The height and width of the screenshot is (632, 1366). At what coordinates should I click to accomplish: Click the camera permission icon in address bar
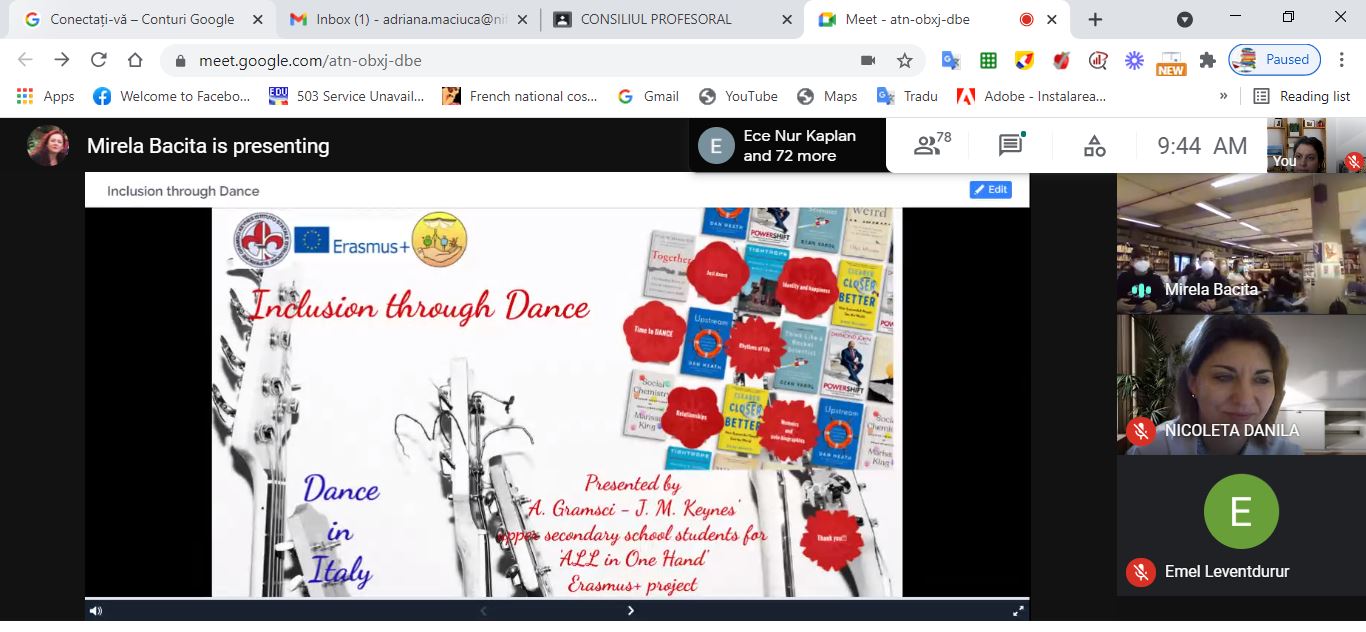click(x=868, y=60)
